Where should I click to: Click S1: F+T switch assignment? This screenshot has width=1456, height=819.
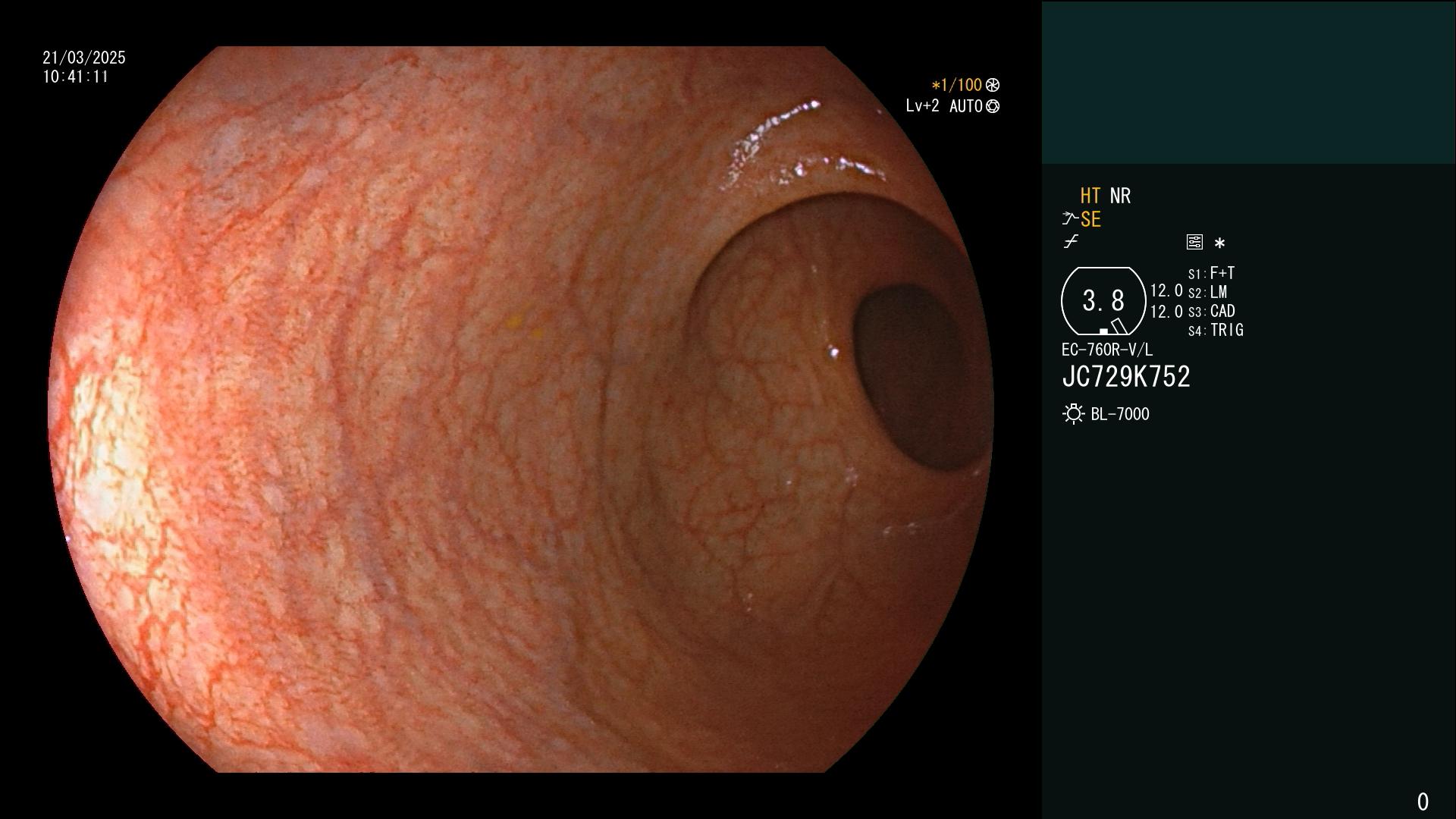click(x=1211, y=273)
